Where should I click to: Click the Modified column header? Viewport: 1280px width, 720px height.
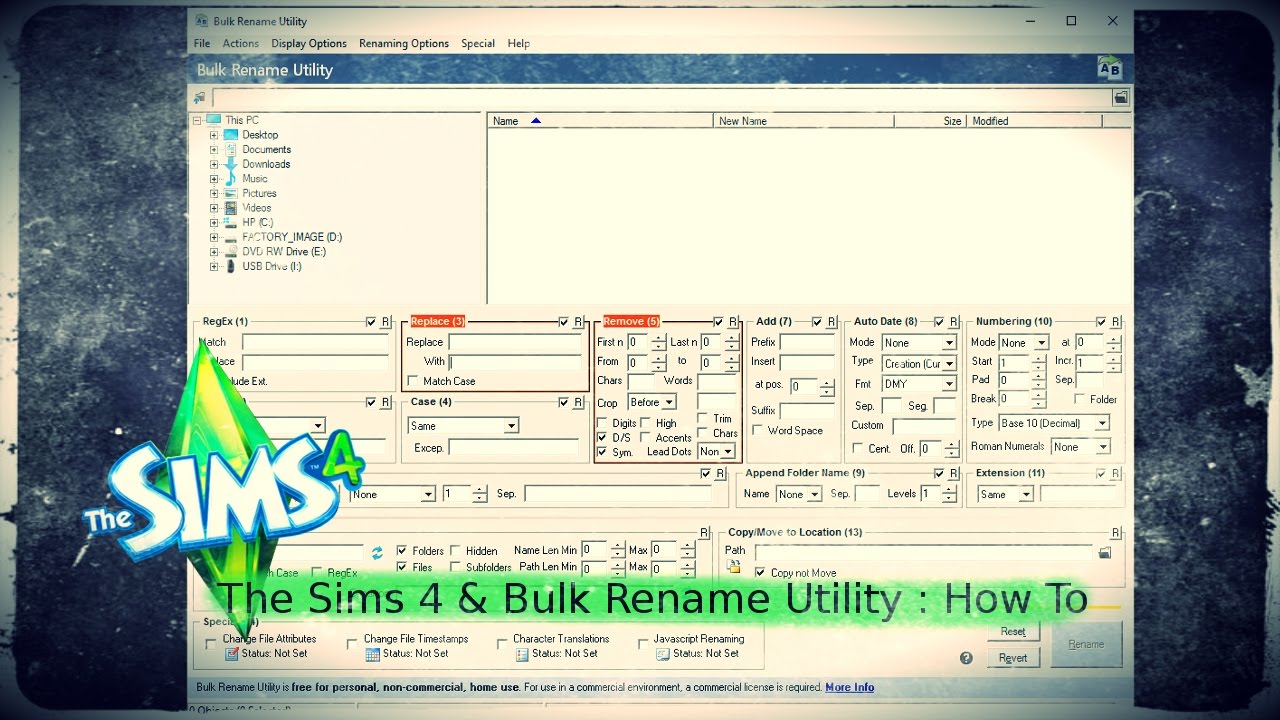click(x=1034, y=121)
